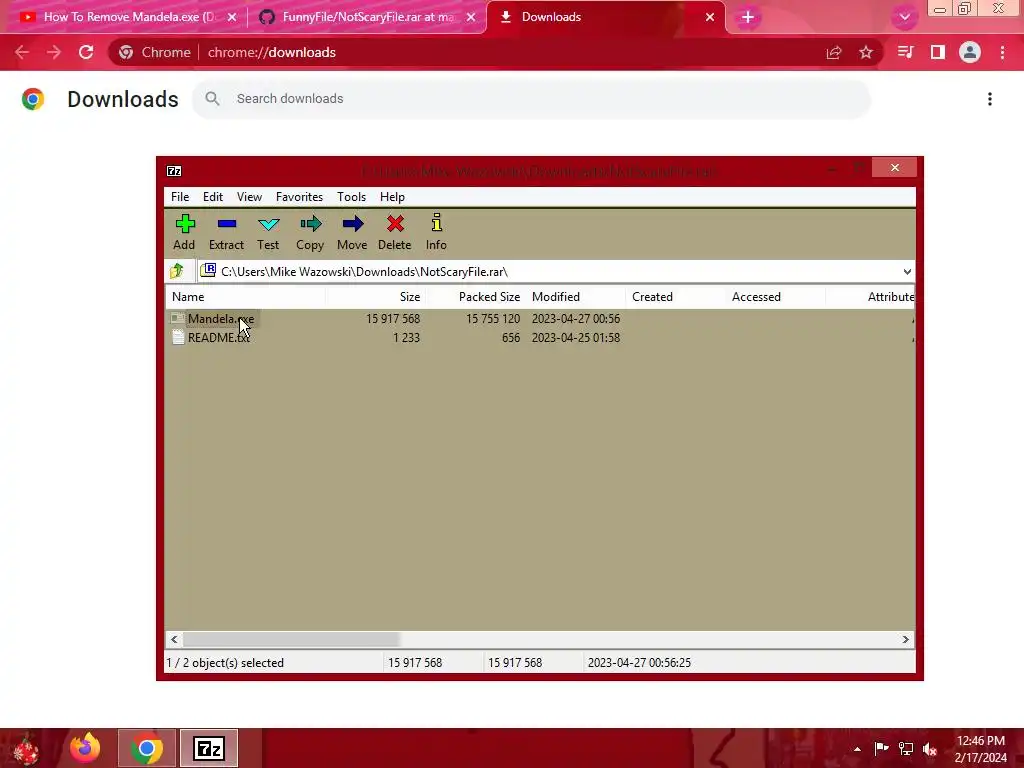Expand the archive path dropdown arrow
The width and height of the screenshot is (1024, 768).
(906, 272)
